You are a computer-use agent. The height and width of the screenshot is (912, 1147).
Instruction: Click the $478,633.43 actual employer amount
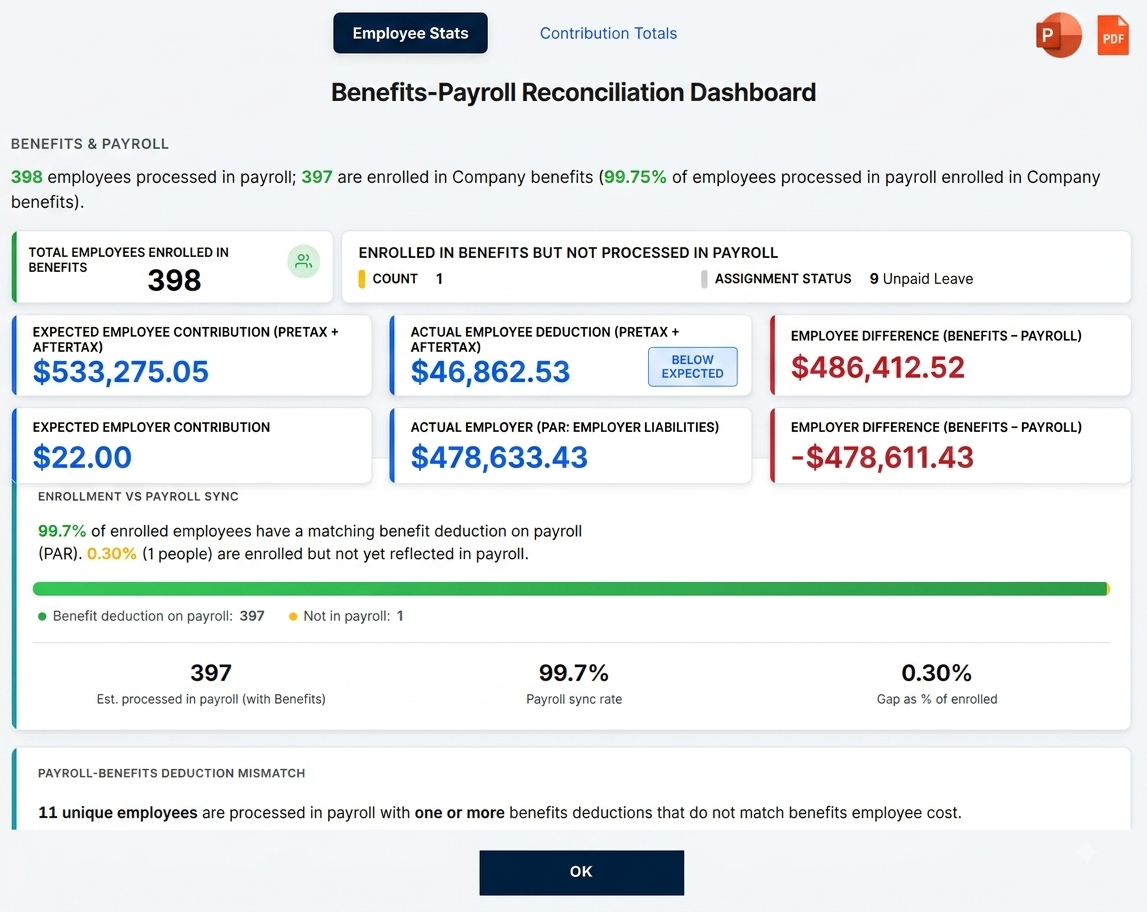[x=499, y=457]
